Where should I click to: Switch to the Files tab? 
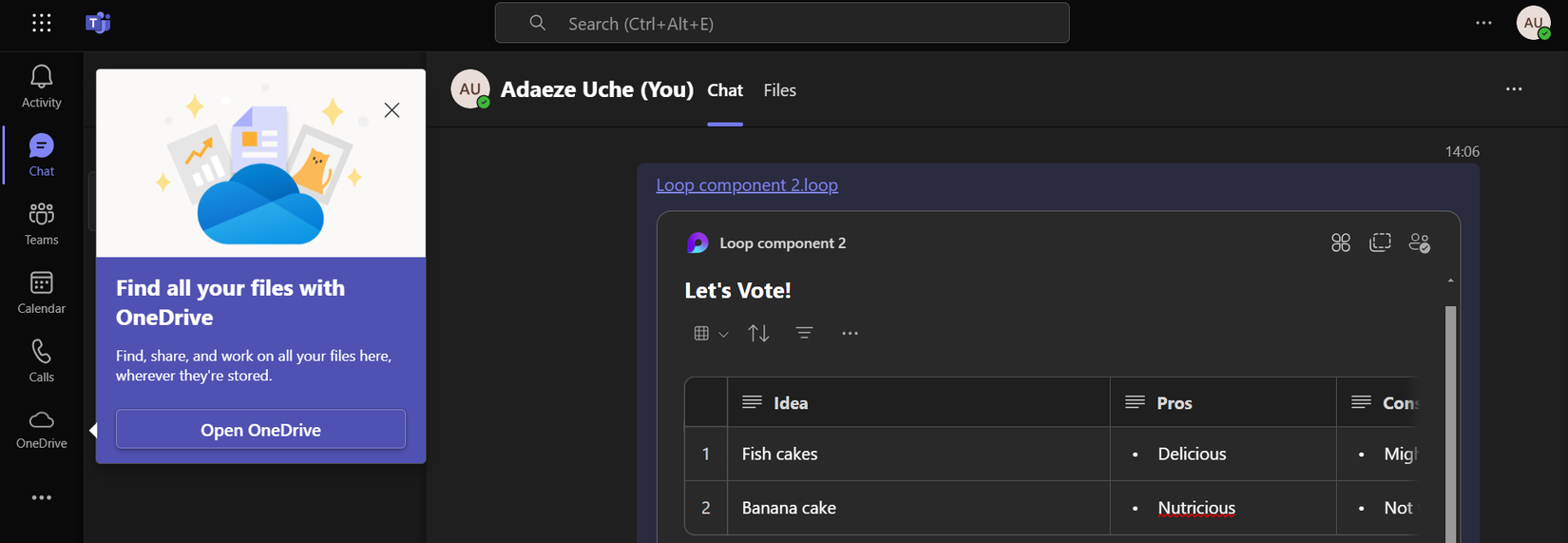[779, 90]
